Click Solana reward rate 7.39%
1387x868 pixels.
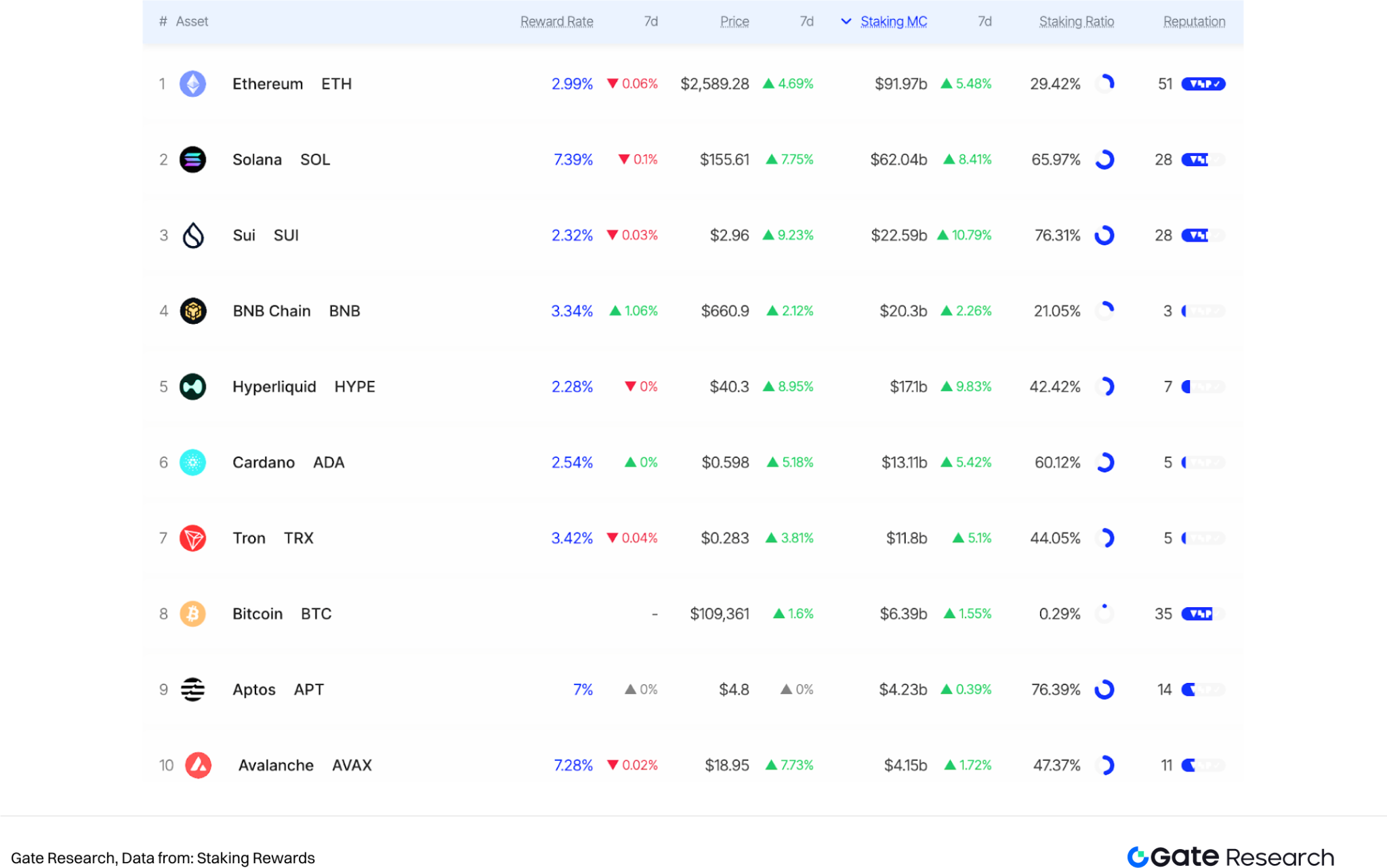coord(573,160)
